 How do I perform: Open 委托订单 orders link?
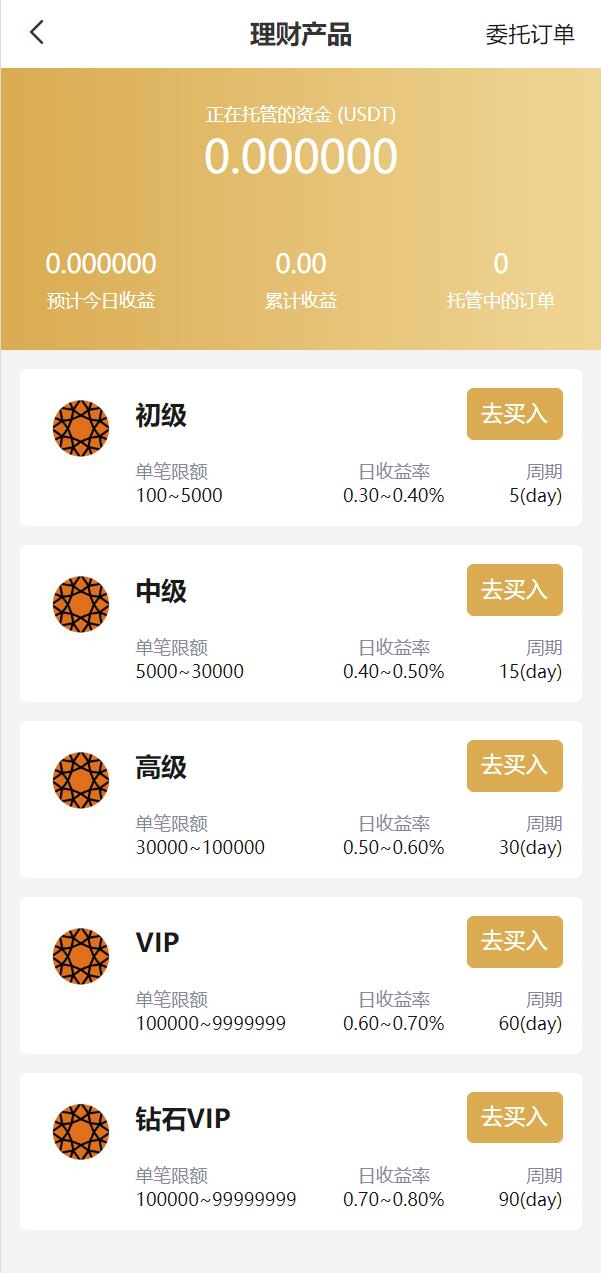point(530,34)
